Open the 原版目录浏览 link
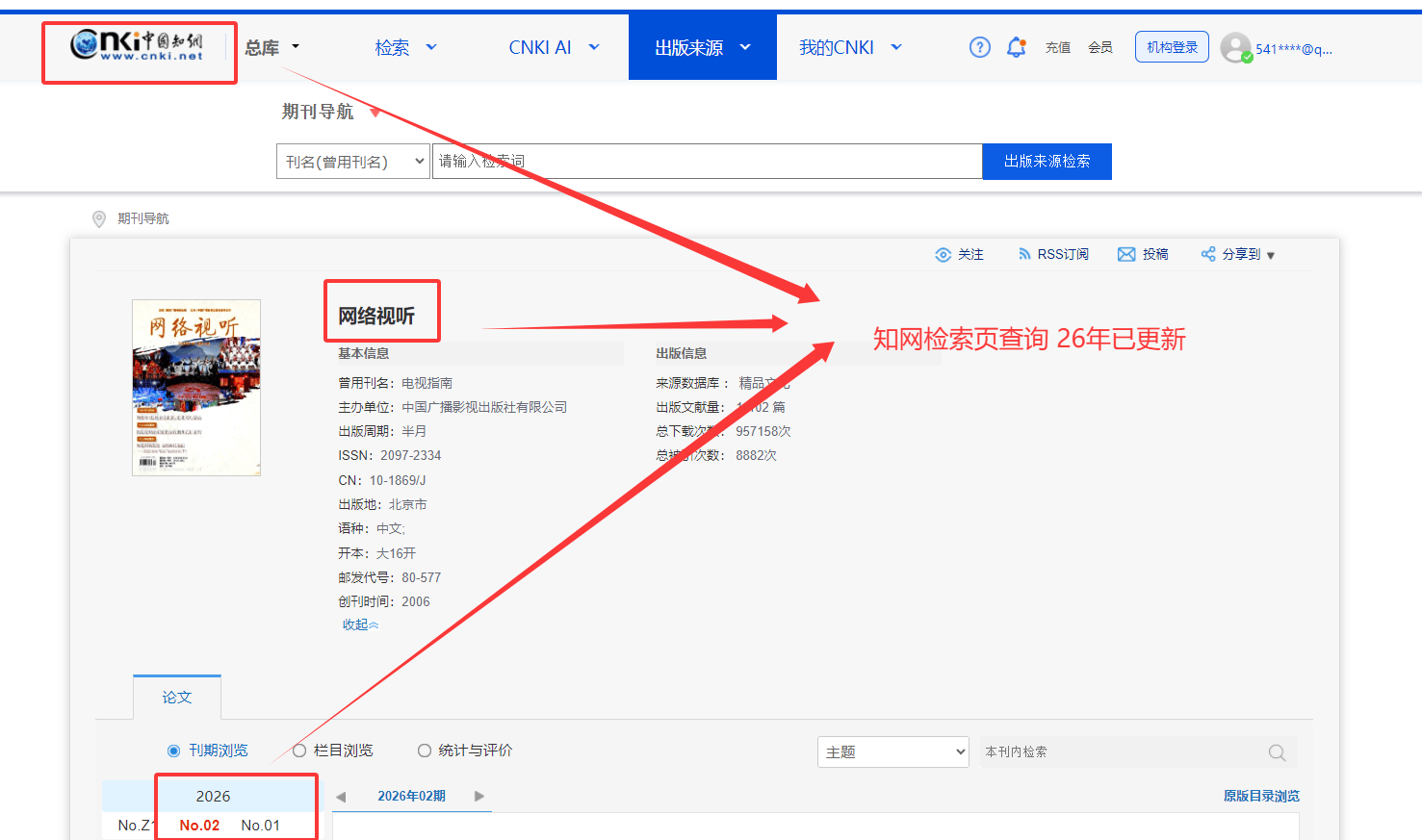 coord(1261,796)
